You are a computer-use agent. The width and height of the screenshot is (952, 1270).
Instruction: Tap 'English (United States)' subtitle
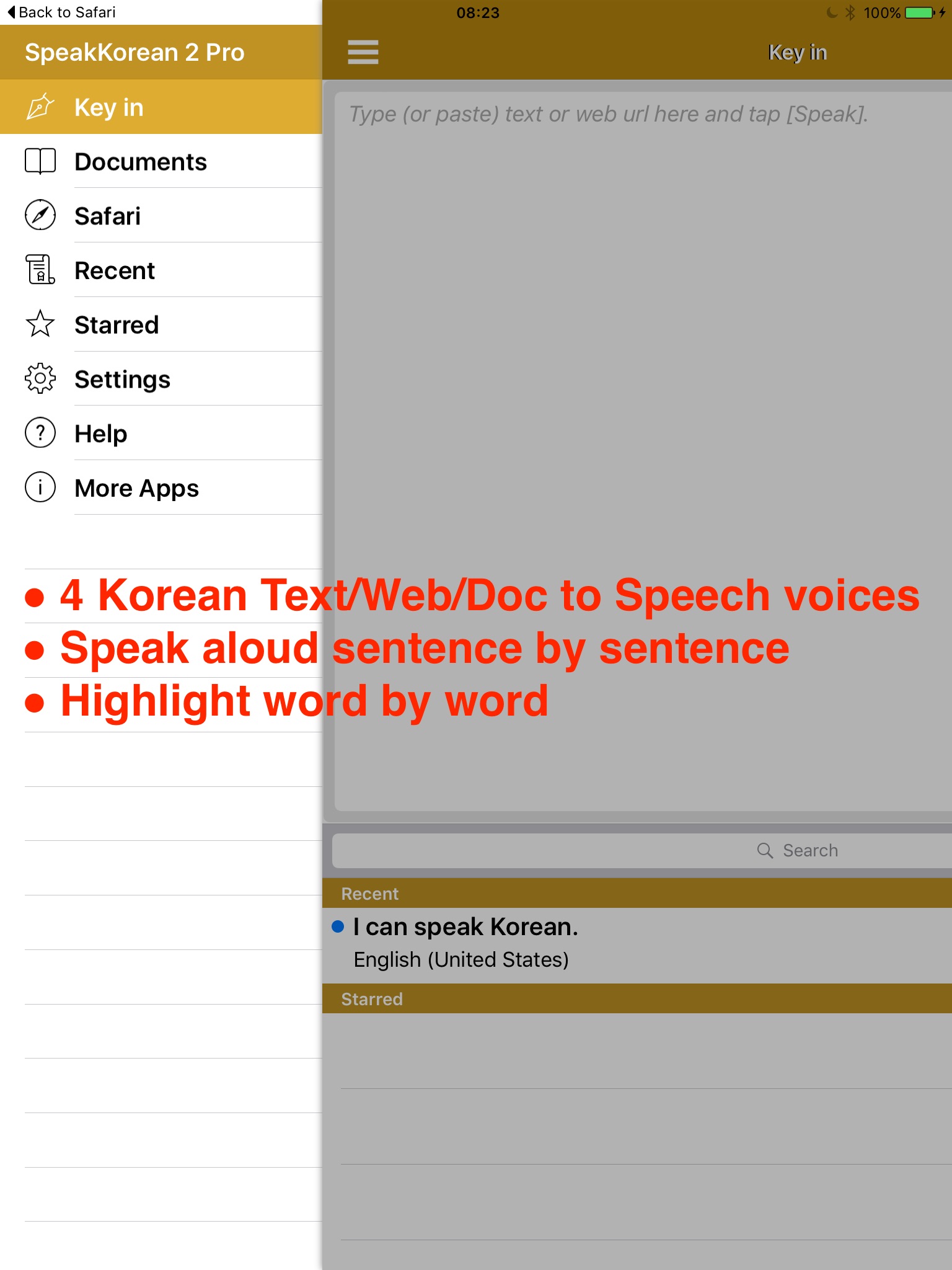coord(461,959)
